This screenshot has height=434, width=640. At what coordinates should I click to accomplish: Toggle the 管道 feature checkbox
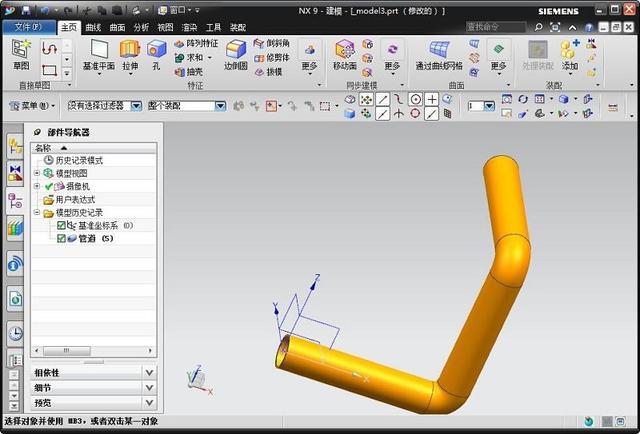click(61, 239)
